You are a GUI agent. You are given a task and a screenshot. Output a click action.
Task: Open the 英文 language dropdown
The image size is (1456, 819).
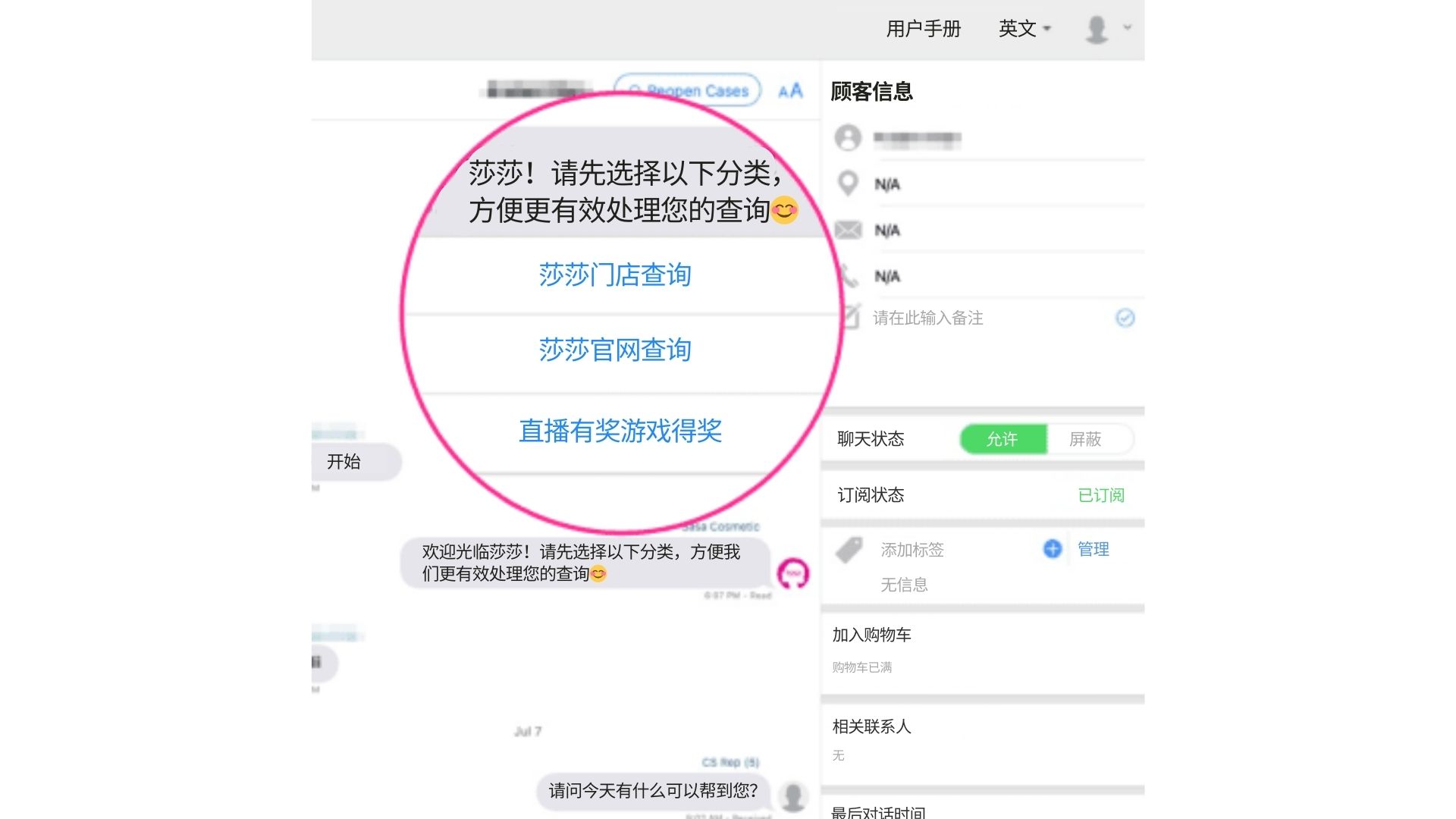pos(1025,29)
